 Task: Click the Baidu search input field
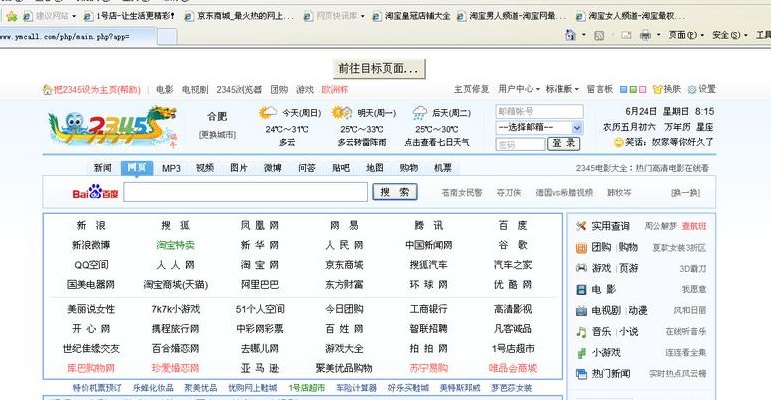pos(245,192)
